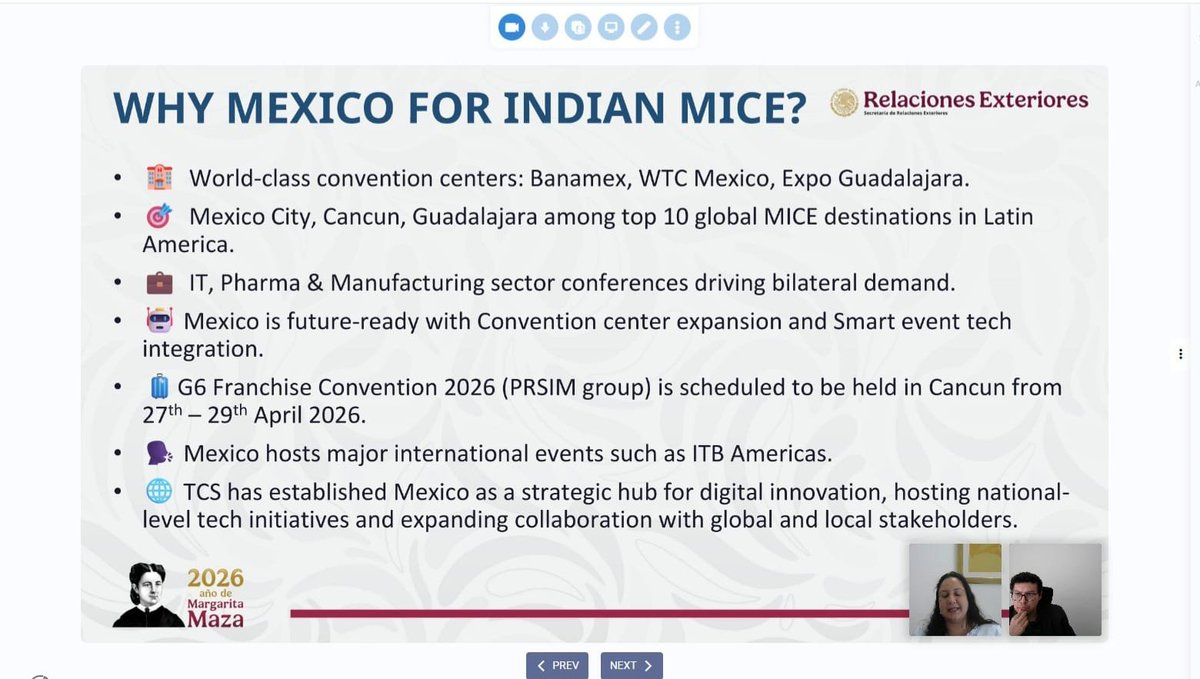Click the robot emoji bullet
Viewport: 1200px width, 679px height.
tap(158, 321)
